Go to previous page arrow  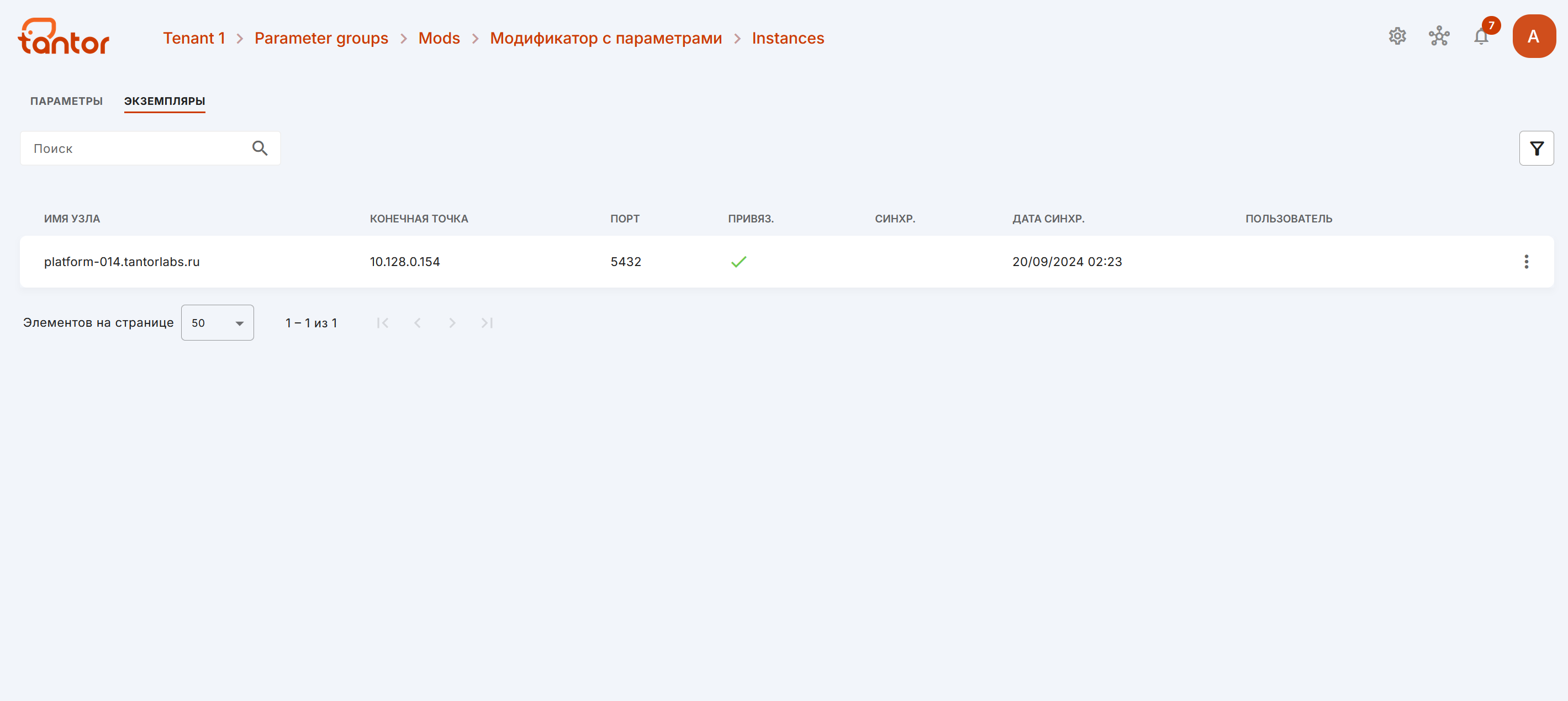418,322
